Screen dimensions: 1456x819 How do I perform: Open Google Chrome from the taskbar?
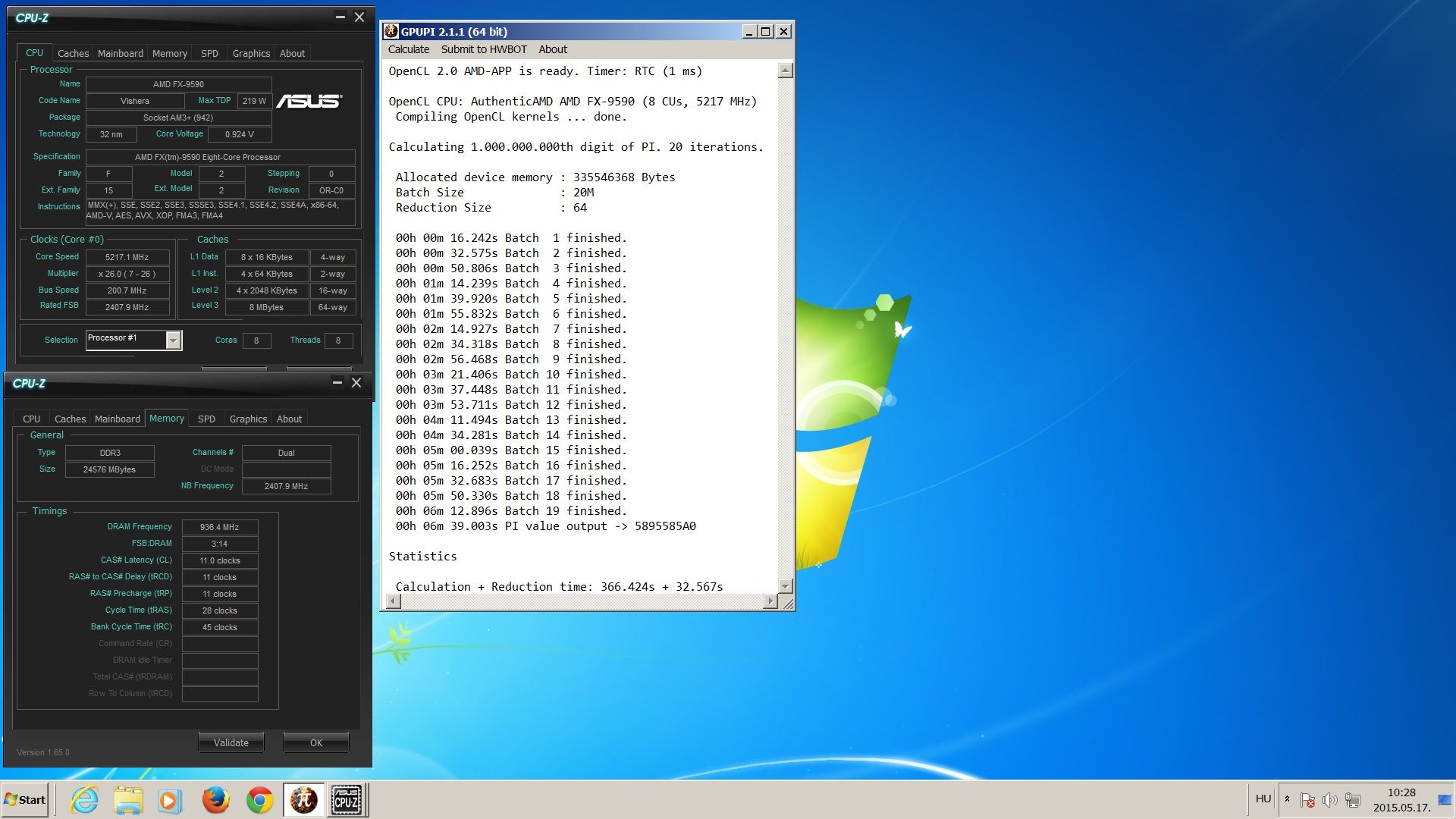[259, 800]
